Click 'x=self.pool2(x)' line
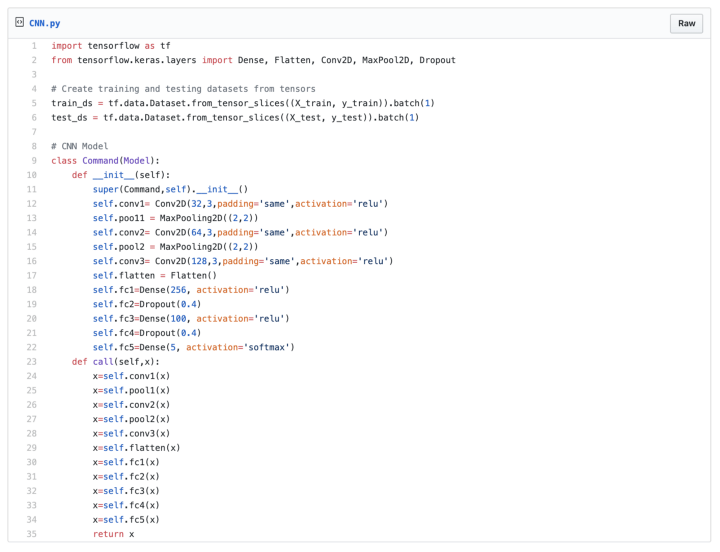Viewport: 720px width, 552px height. click(131, 419)
